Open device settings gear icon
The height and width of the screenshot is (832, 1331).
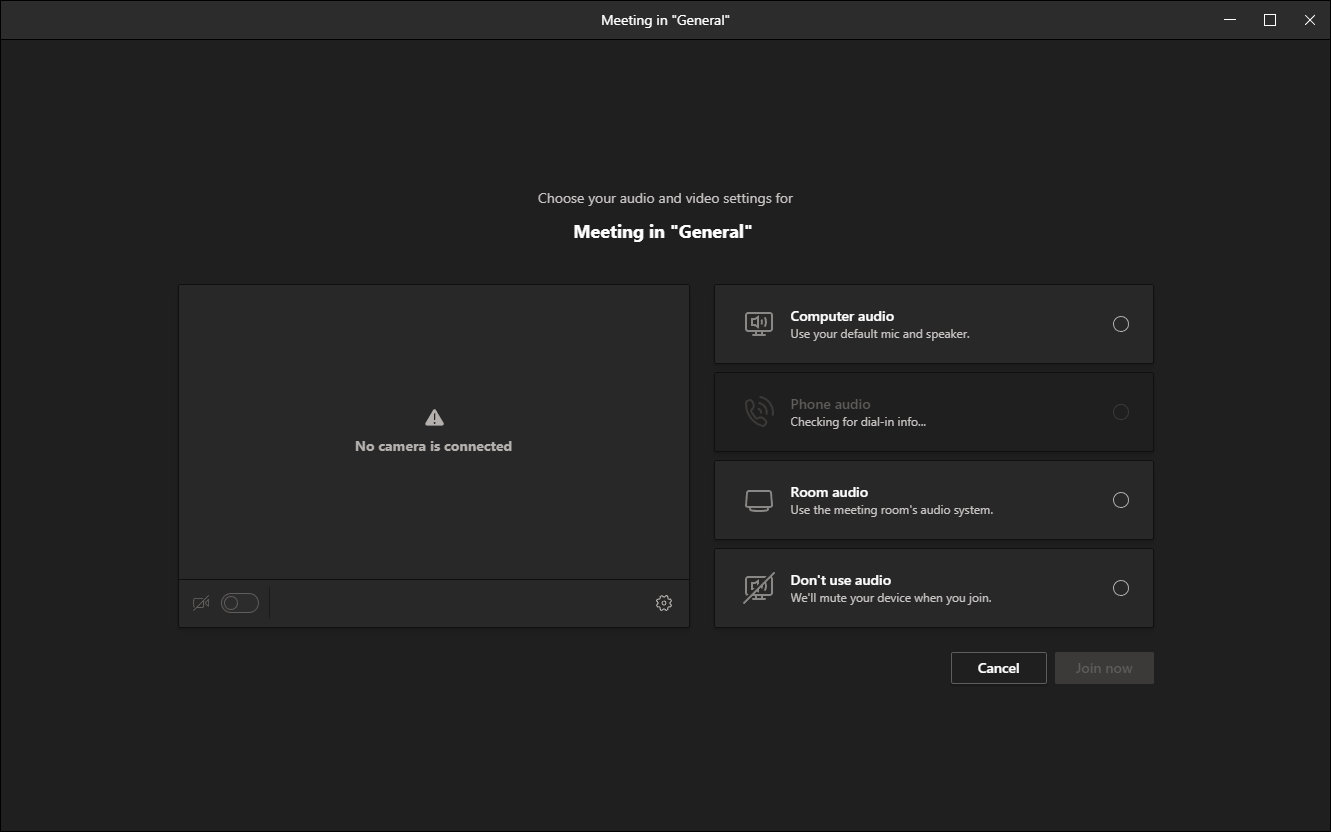[664, 603]
